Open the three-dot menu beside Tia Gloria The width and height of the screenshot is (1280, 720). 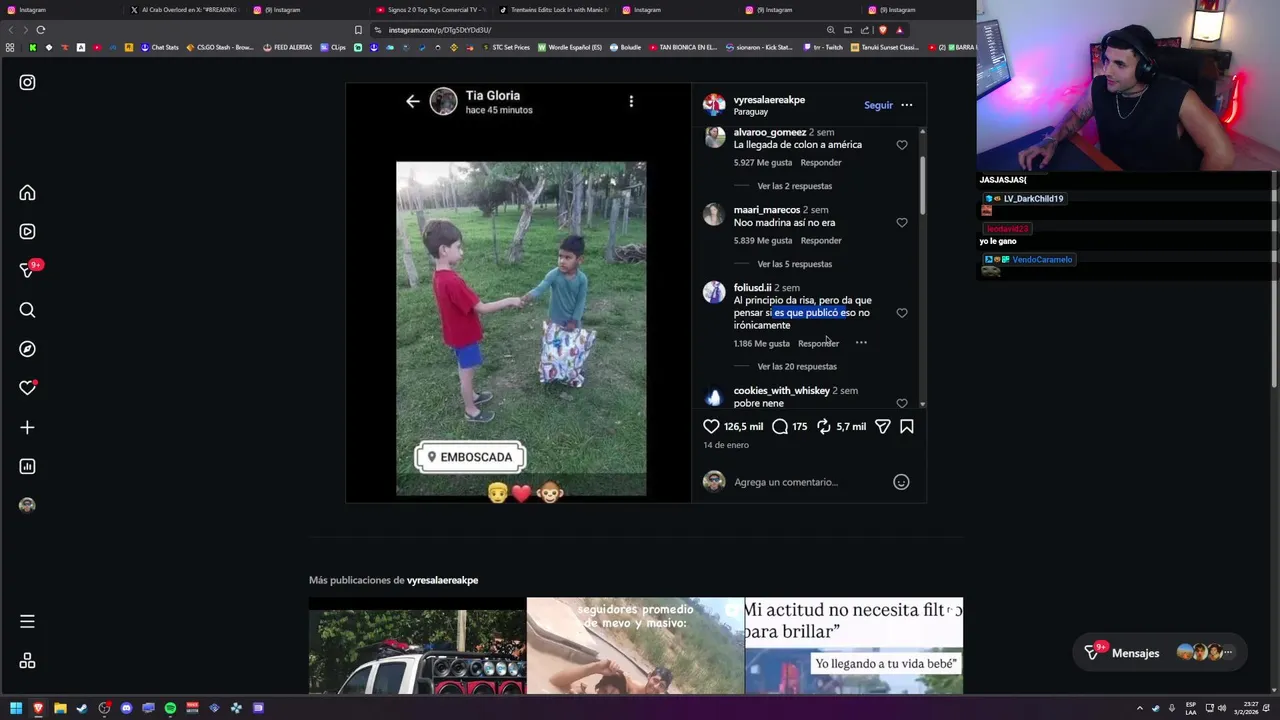coord(631,101)
